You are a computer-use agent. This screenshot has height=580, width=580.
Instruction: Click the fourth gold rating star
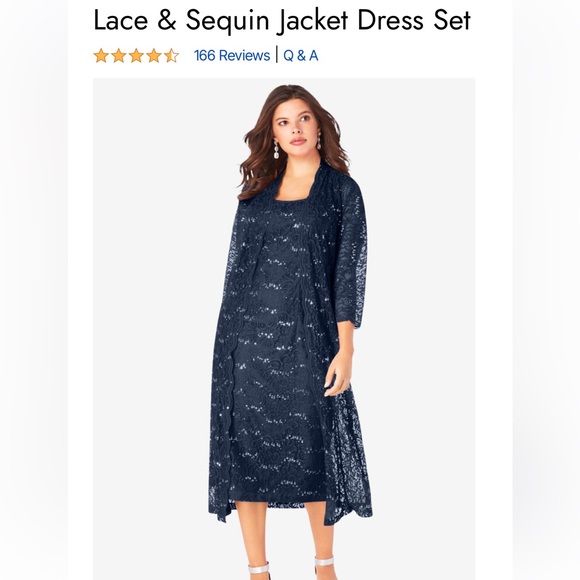154,56
